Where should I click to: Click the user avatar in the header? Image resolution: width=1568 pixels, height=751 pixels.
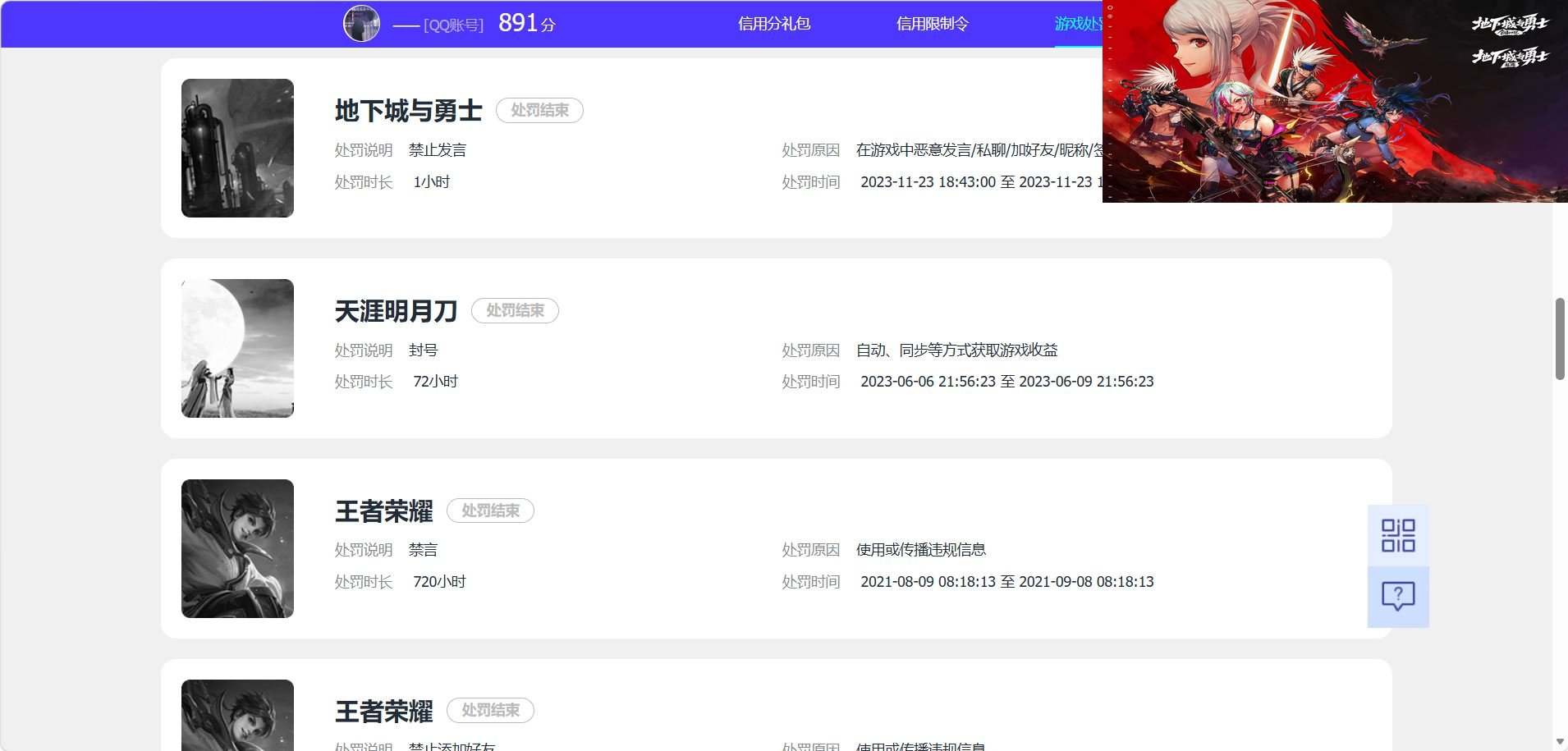(361, 23)
